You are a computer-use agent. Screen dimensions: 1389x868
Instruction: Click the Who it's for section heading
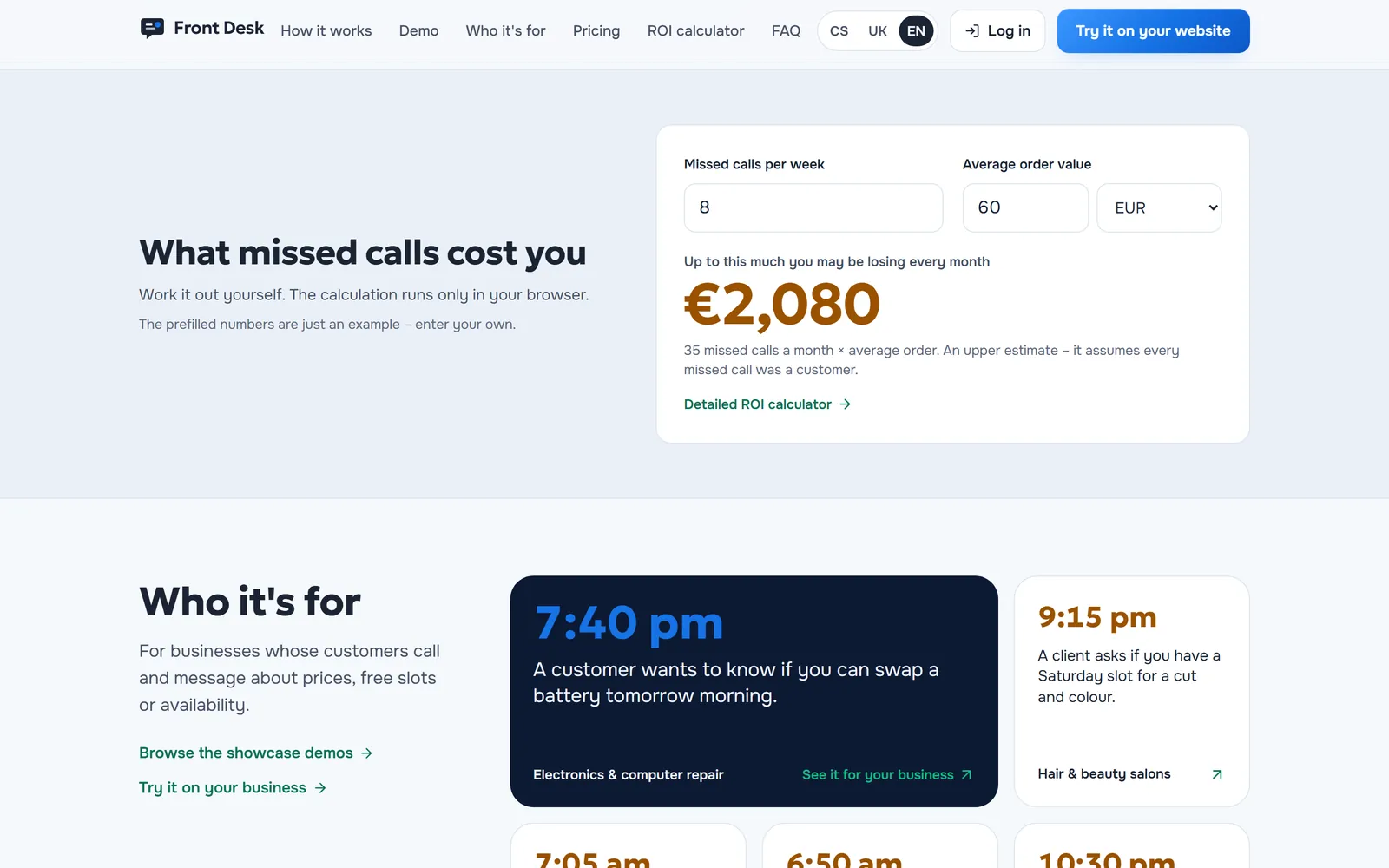tap(250, 602)
